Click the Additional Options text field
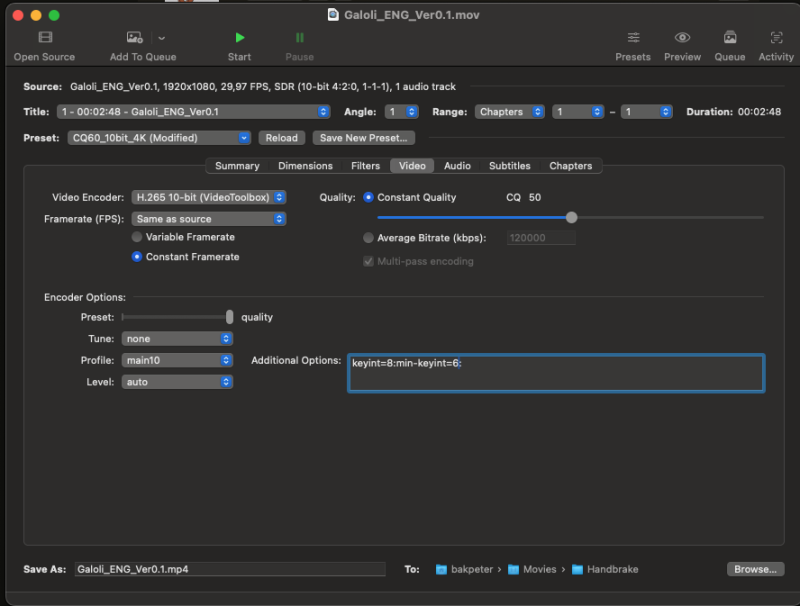 pyautogui.click(x=556, y=373)
